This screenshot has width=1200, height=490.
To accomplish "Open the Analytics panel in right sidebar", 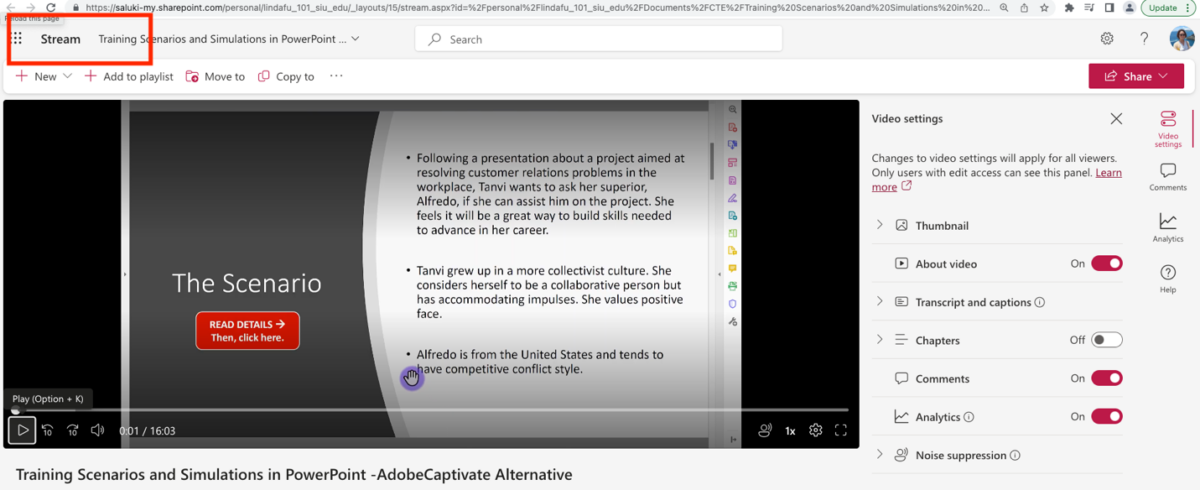I will pyautogui.click(x=1167, y=227).
